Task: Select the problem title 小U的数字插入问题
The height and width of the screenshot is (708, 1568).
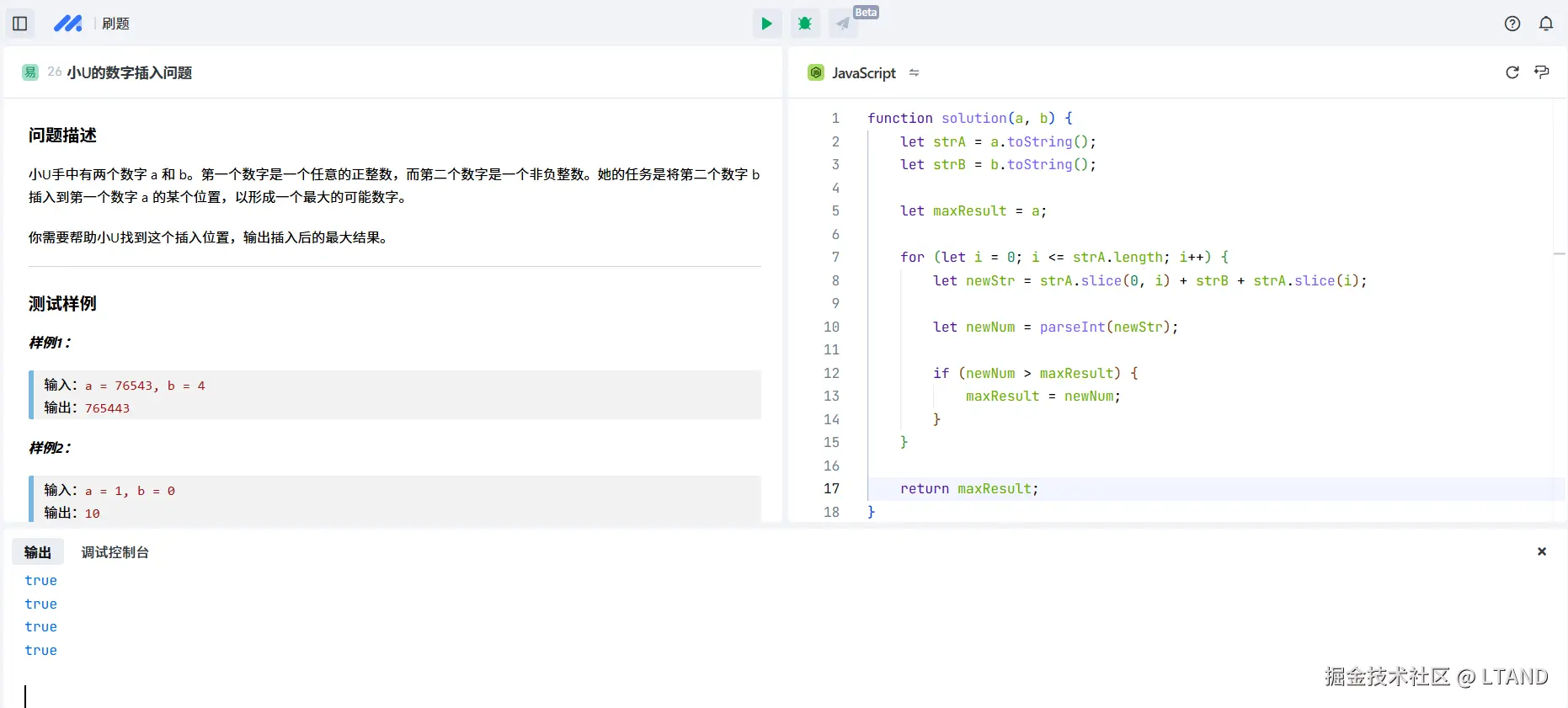Action: [x=130, y=72]
